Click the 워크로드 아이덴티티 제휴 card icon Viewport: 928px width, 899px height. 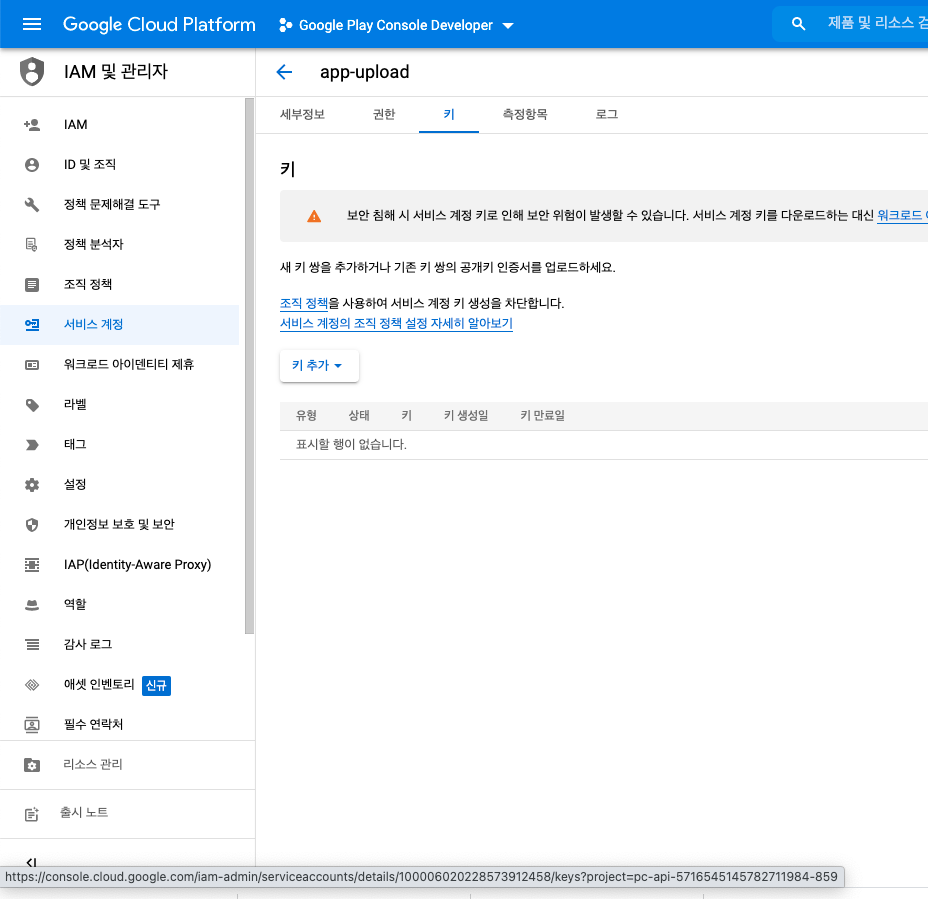32,365
